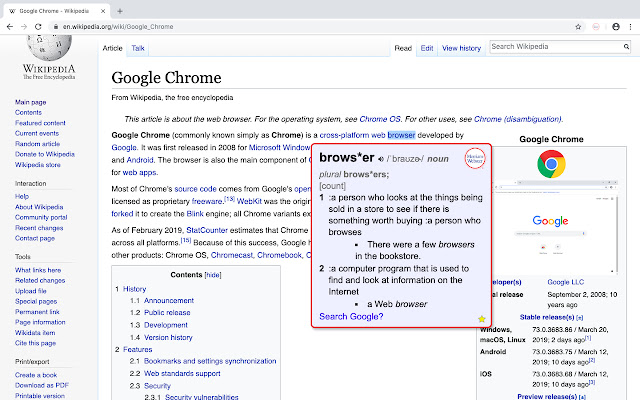
Task: Click Download as PDF link
Action: (42, 385)
